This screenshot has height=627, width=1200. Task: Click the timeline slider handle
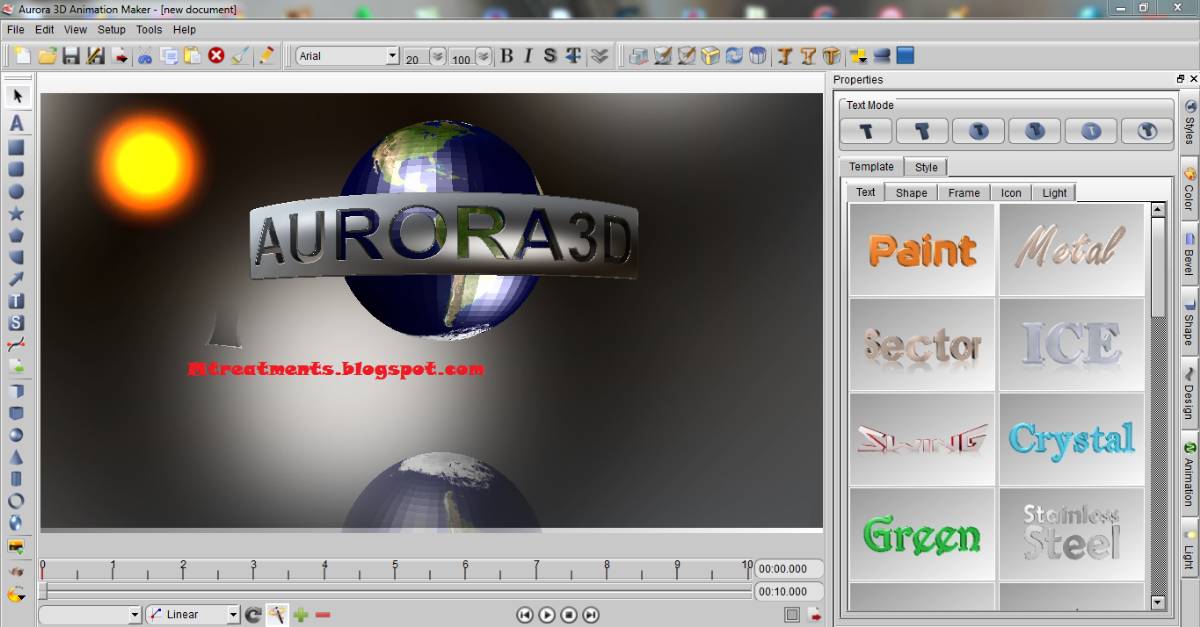[x=43, y=591]
